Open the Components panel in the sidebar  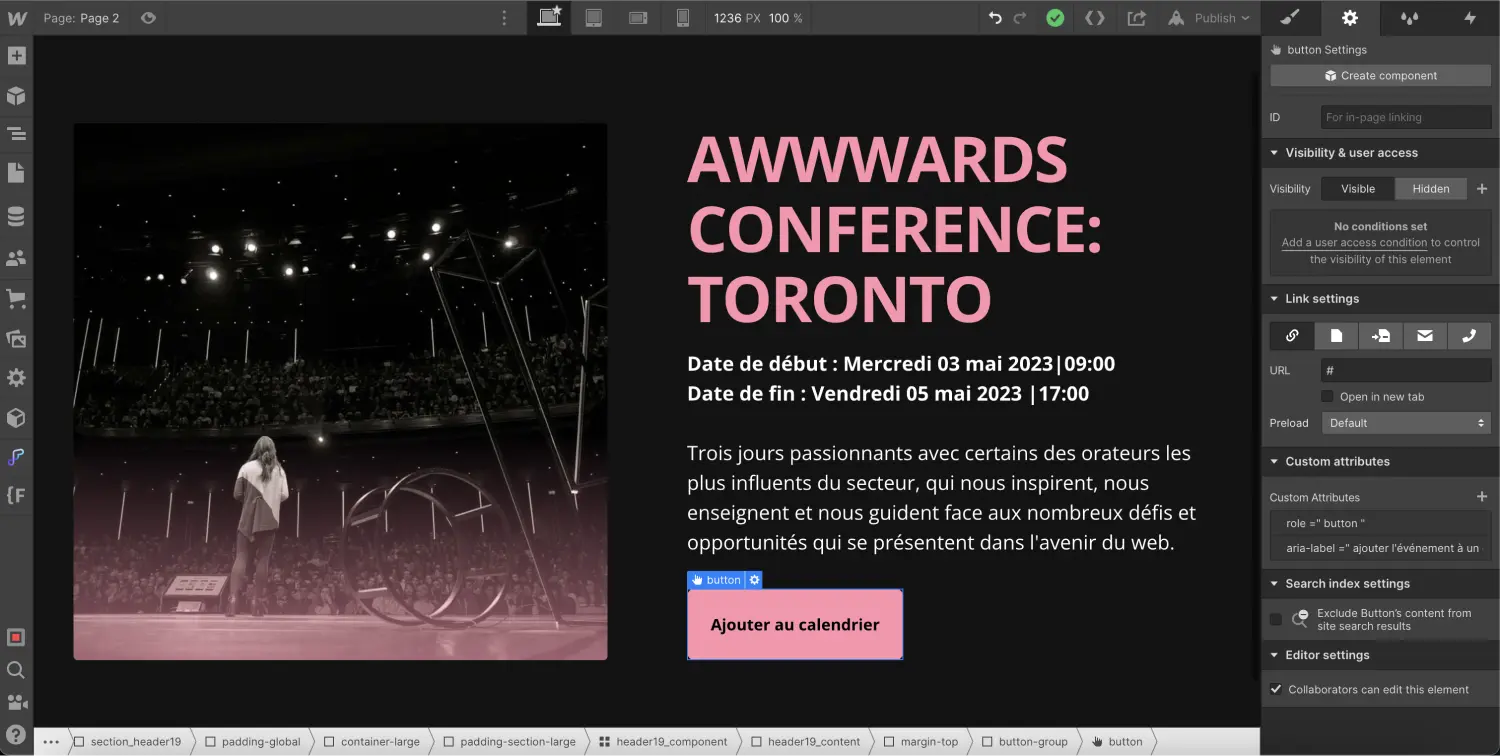coord(16,96)
